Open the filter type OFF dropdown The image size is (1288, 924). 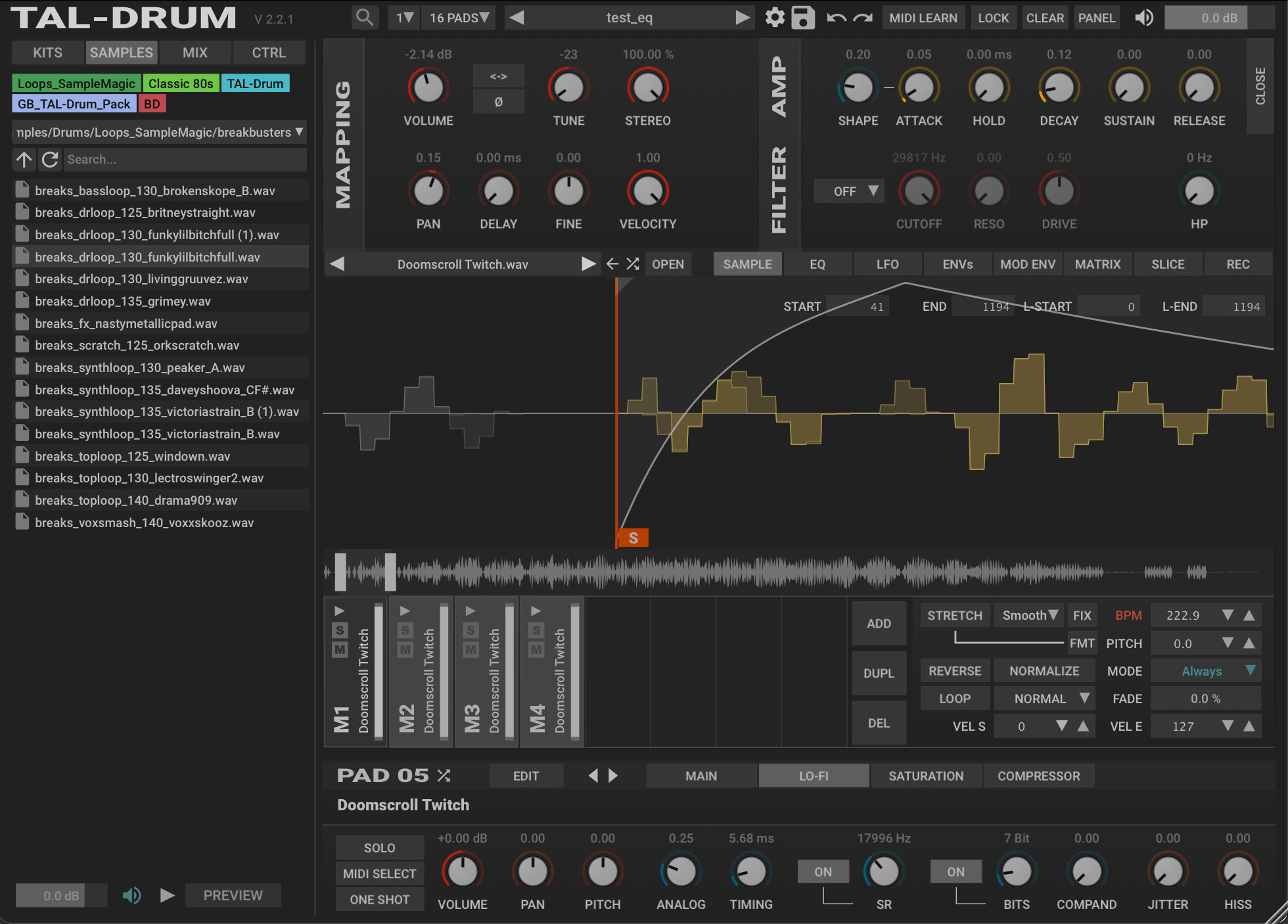[x=850, y=191]
